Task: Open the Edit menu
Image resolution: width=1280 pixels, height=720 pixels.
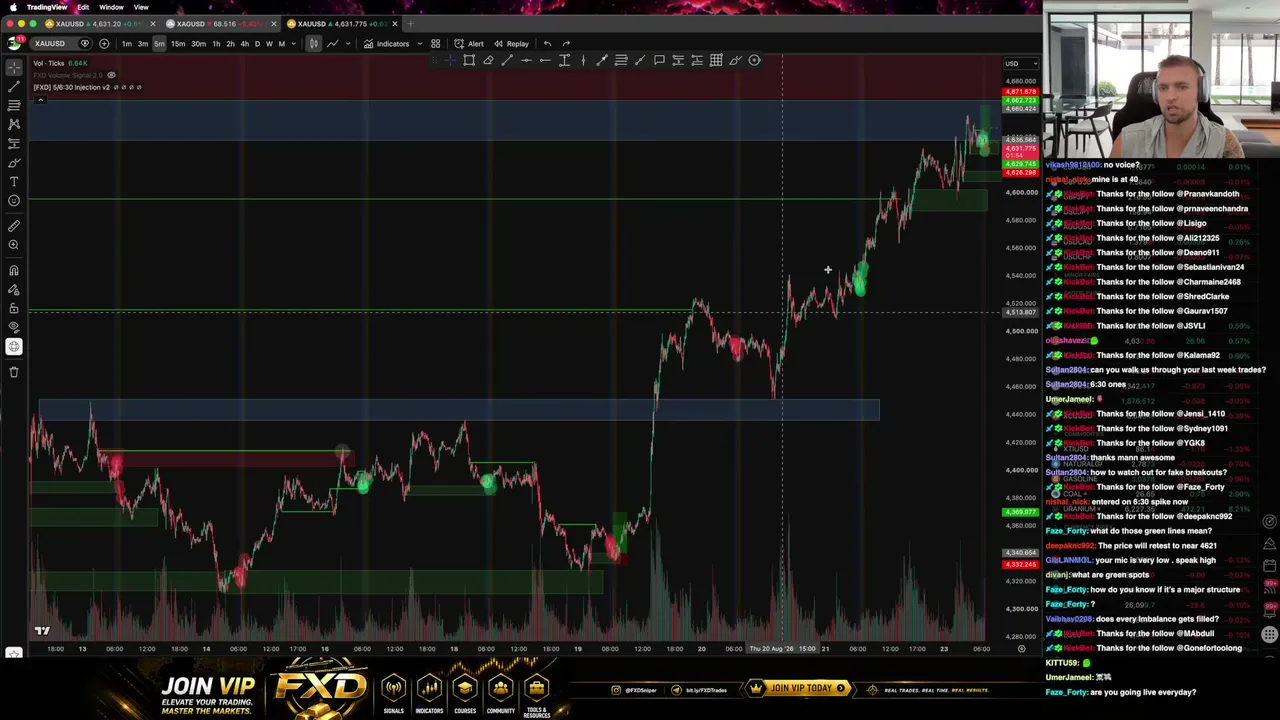Action: point(83,7)
